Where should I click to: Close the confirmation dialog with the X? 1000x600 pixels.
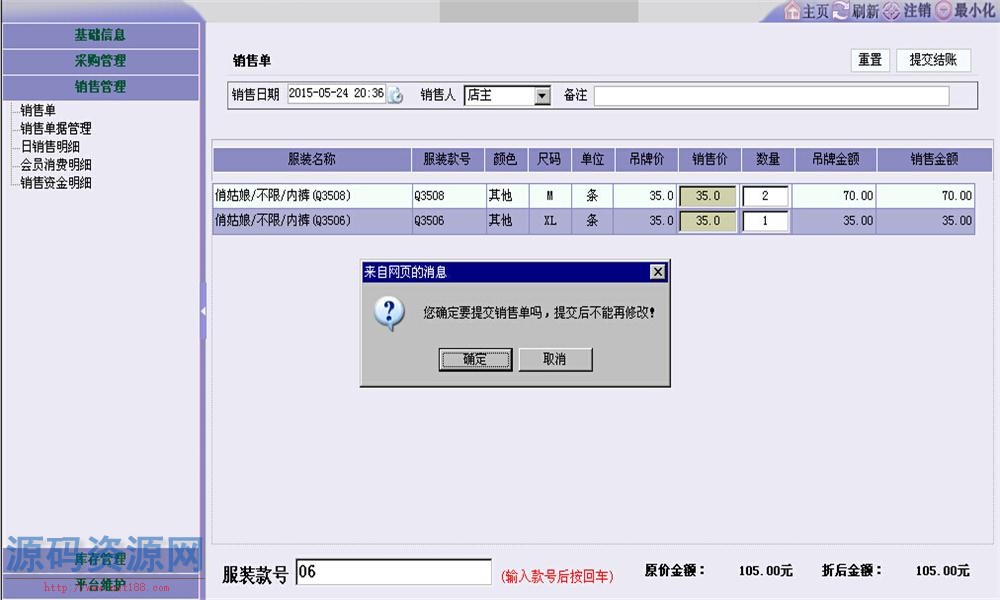tap(657, 271)
